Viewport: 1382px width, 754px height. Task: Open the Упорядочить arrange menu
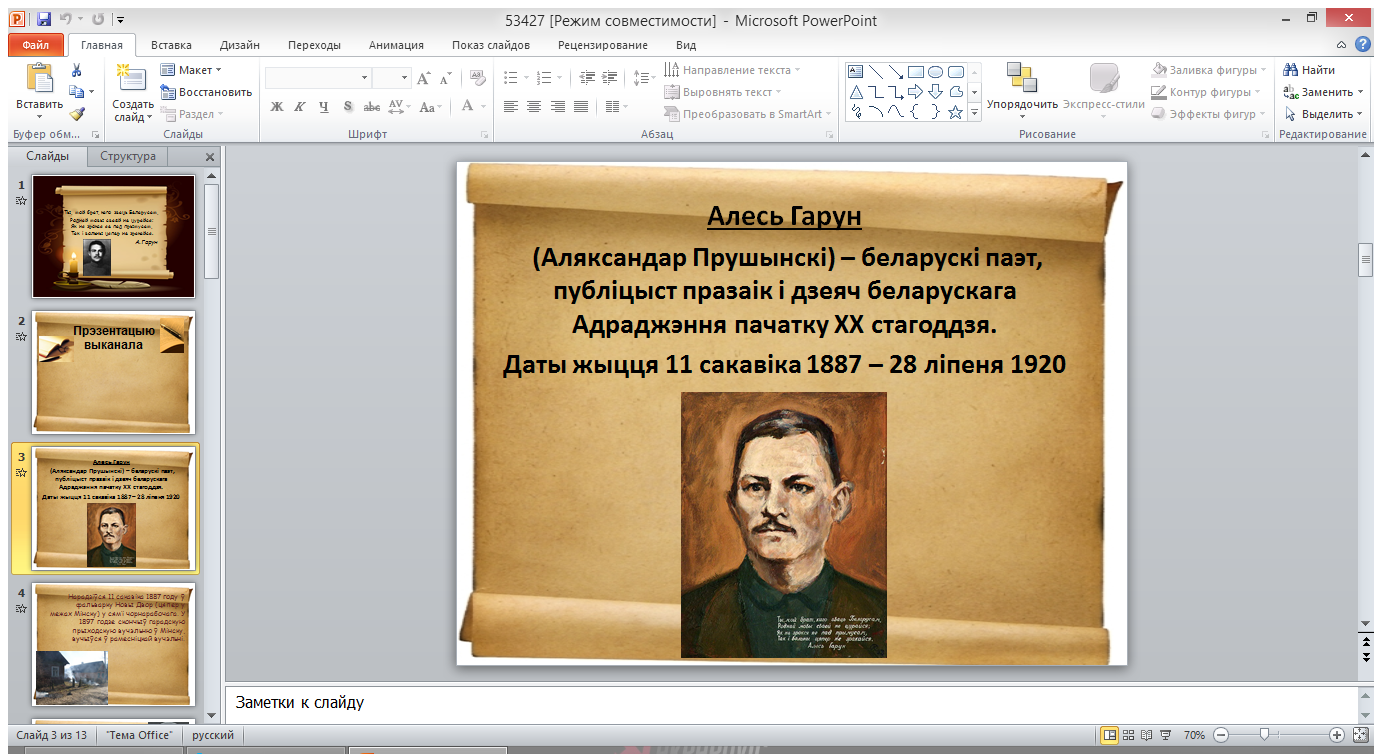[x=1022, y=92]
